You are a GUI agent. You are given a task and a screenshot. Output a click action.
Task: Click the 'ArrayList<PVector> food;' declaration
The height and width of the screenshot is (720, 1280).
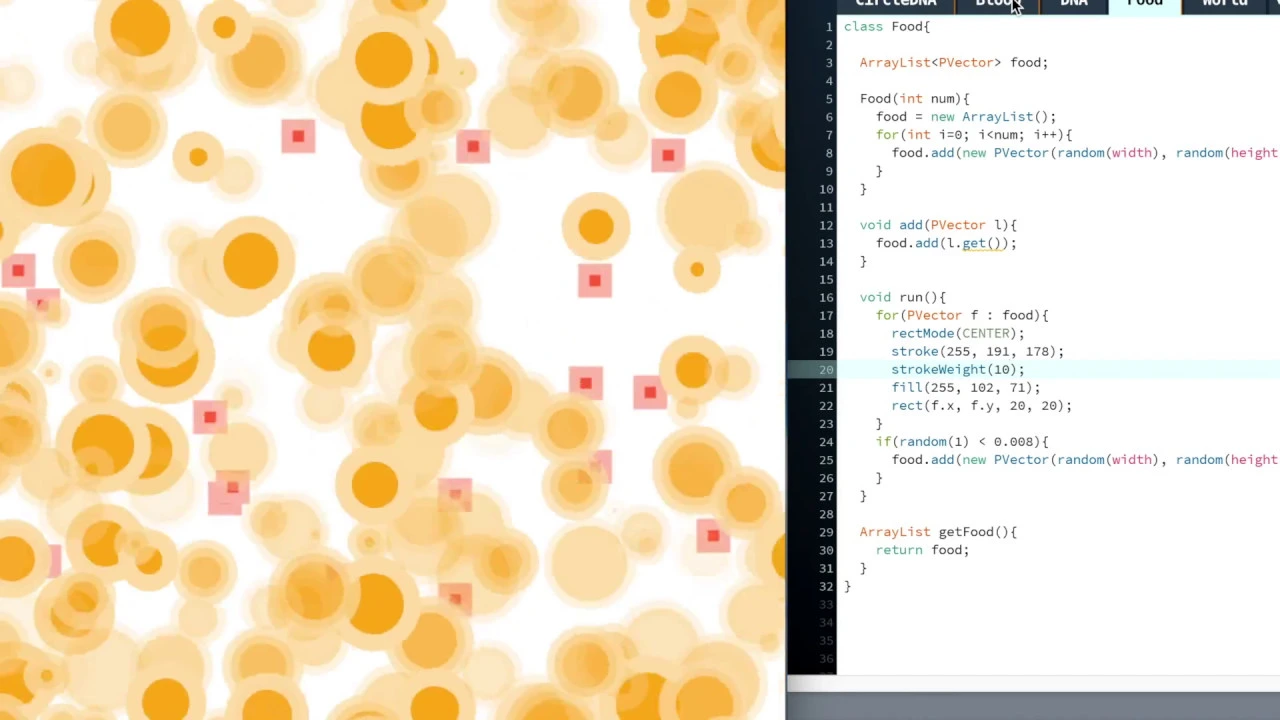click(x=953, y=62)
